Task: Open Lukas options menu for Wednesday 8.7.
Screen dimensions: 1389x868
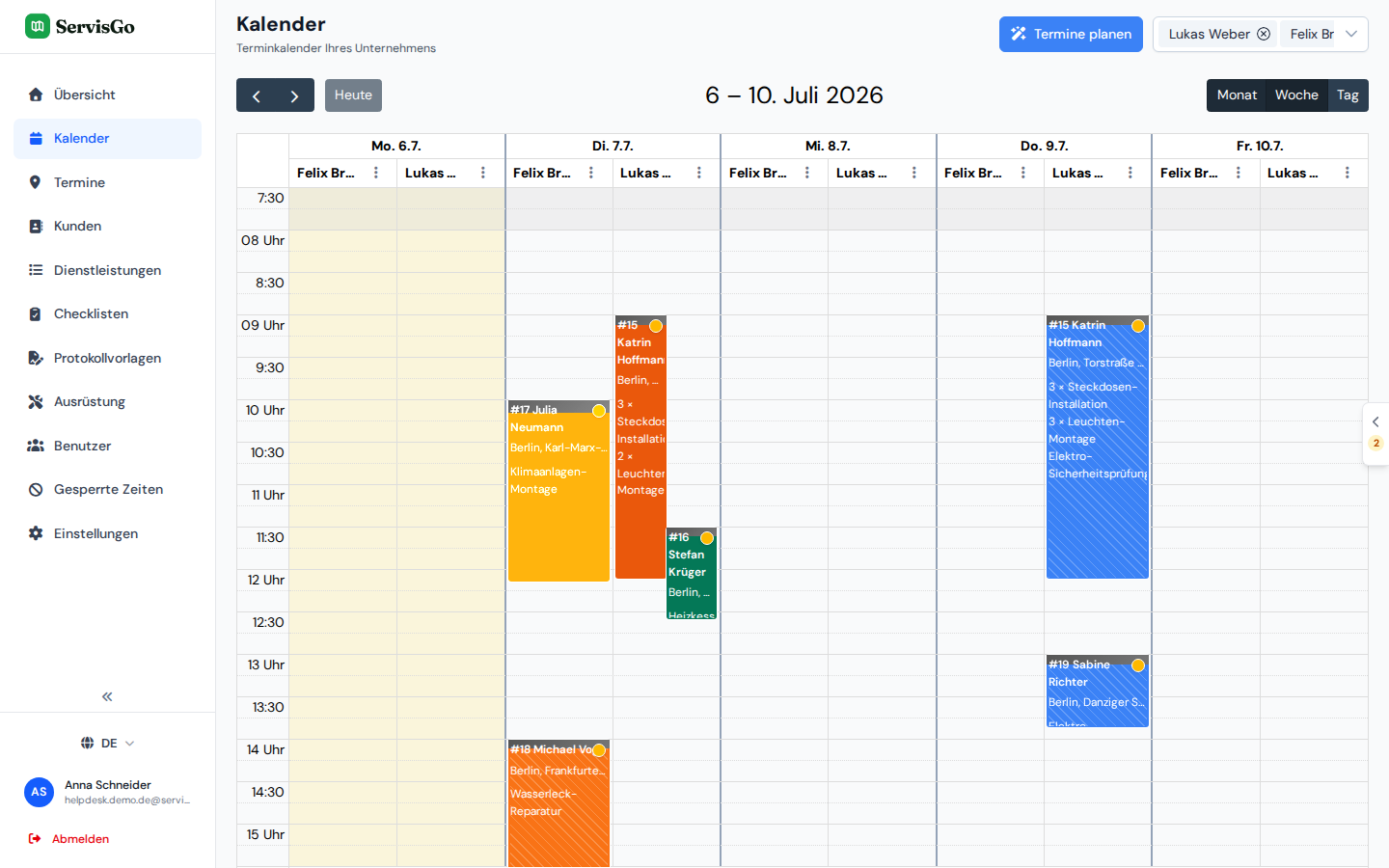Action: tap(914, 173)
